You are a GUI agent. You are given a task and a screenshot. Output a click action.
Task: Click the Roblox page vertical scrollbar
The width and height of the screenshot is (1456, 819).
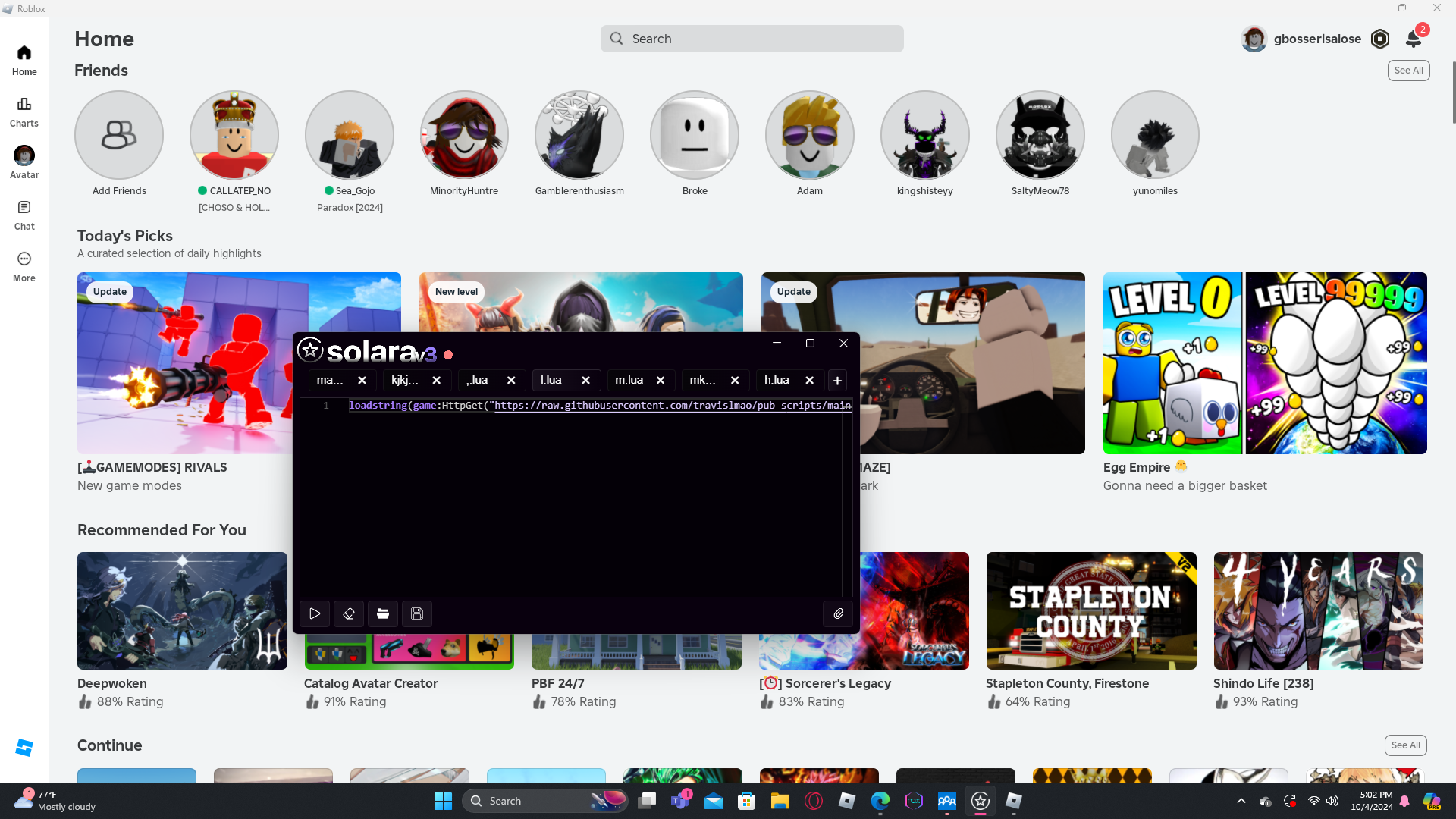1453,91
